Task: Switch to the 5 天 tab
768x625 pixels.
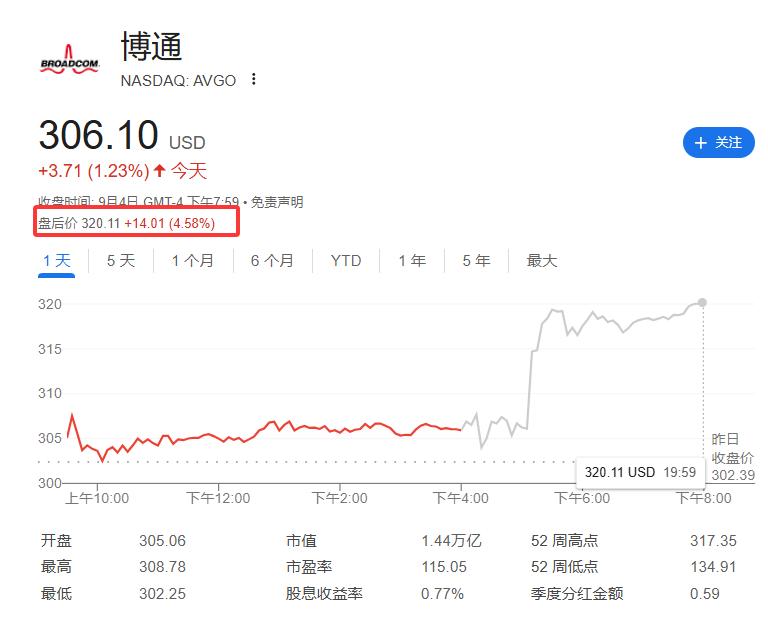Action: [x=121, y=261]
